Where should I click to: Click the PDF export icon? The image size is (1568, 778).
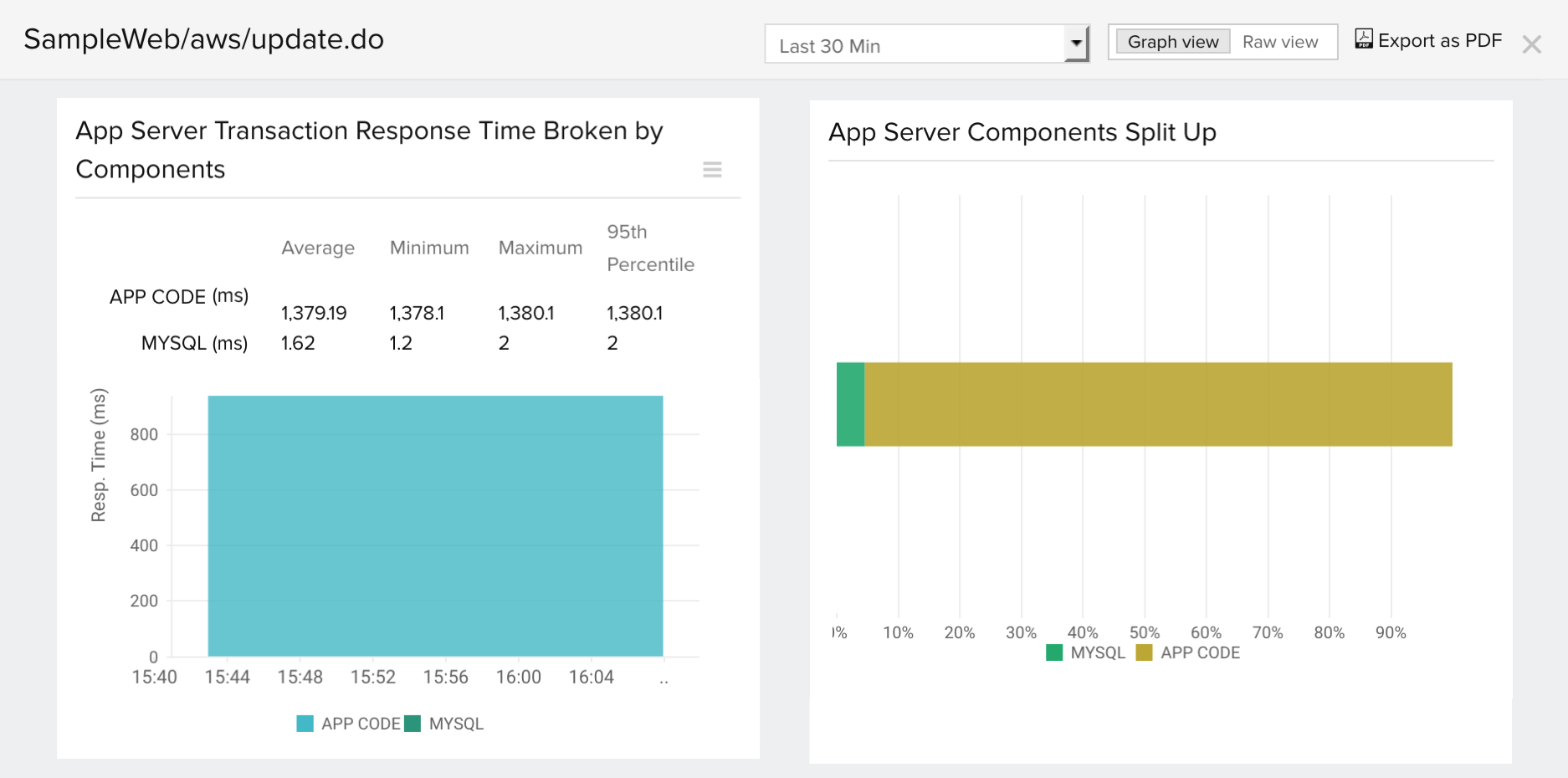[1364, 39]
